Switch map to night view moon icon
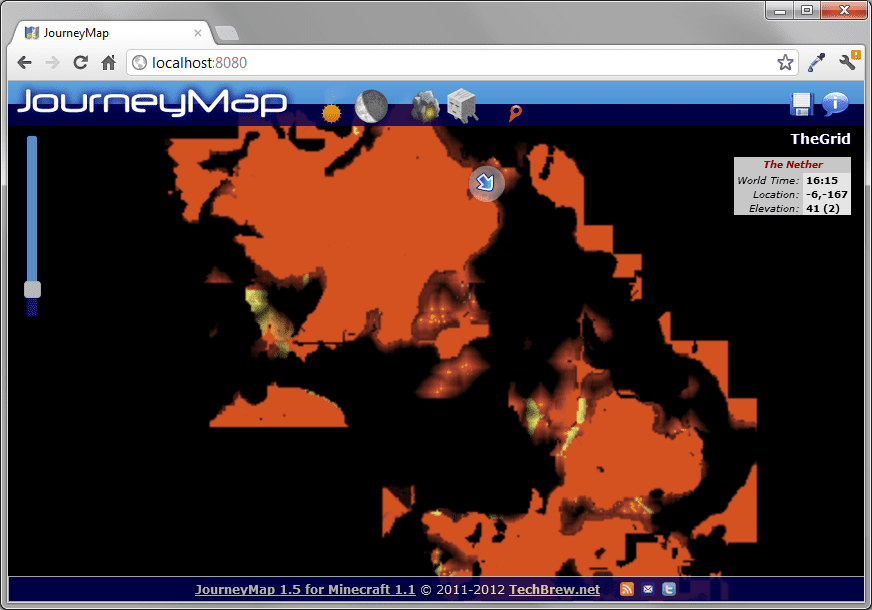 click(371, 106)
